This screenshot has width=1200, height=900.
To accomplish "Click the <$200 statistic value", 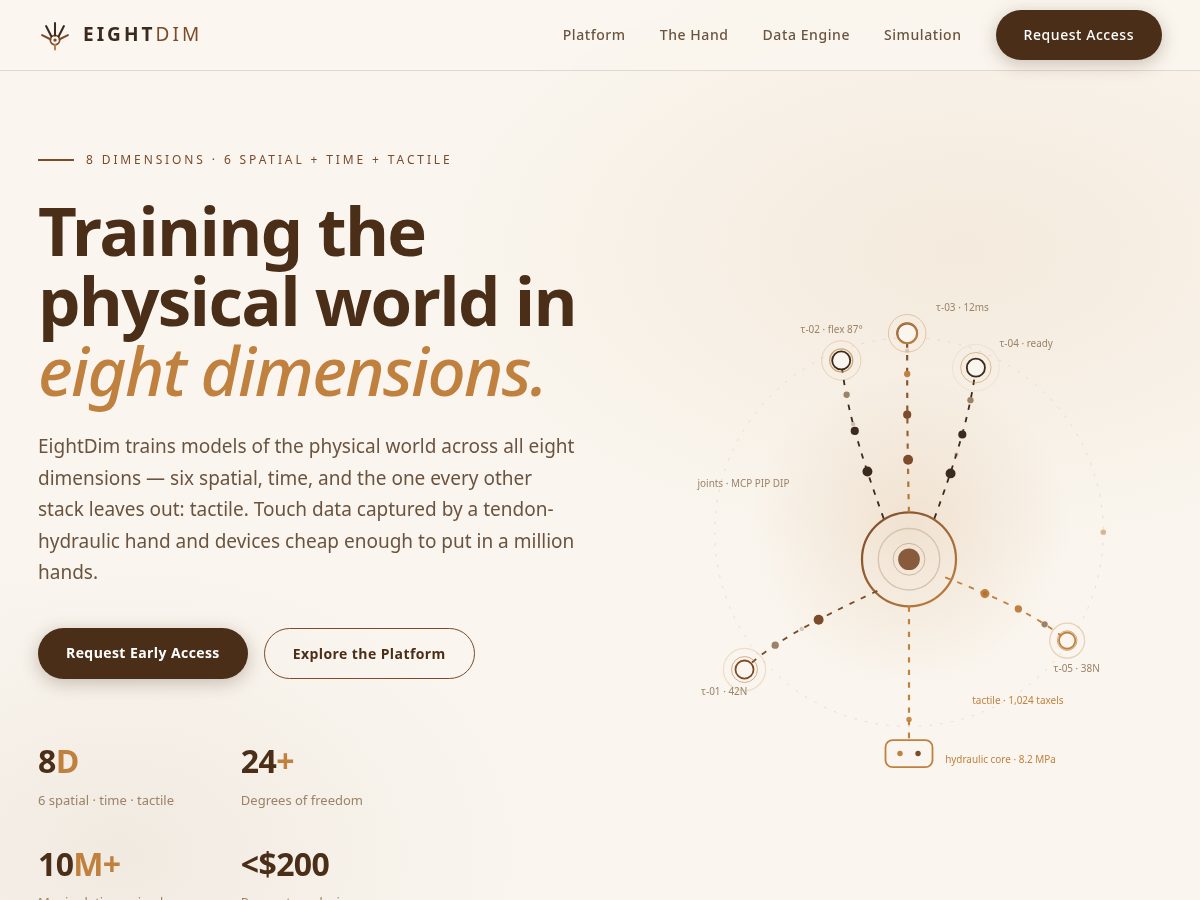I will tap(285, 864).
